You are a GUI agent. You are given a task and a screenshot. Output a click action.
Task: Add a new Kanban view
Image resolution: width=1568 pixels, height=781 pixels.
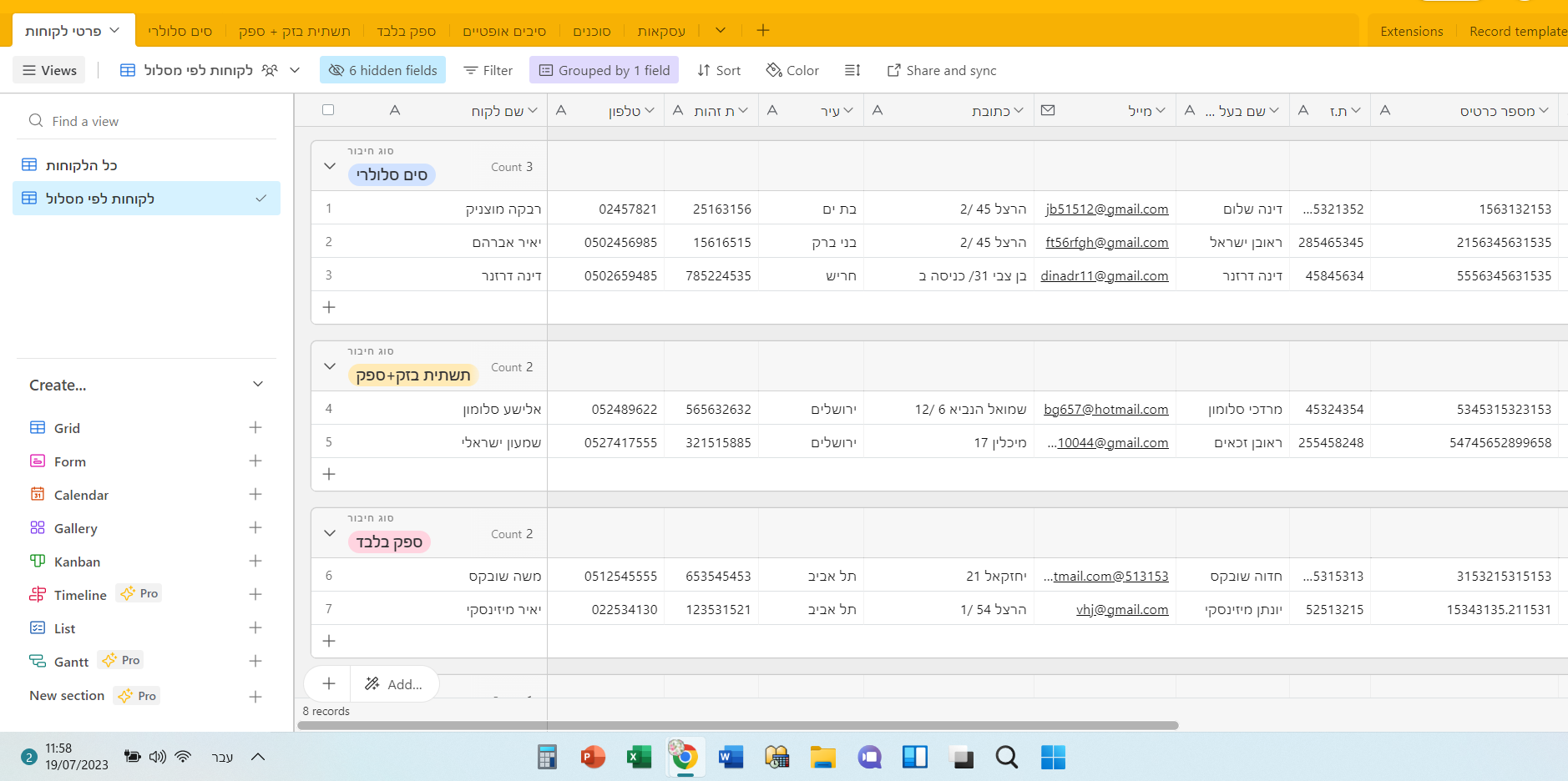tap(255, 562)
